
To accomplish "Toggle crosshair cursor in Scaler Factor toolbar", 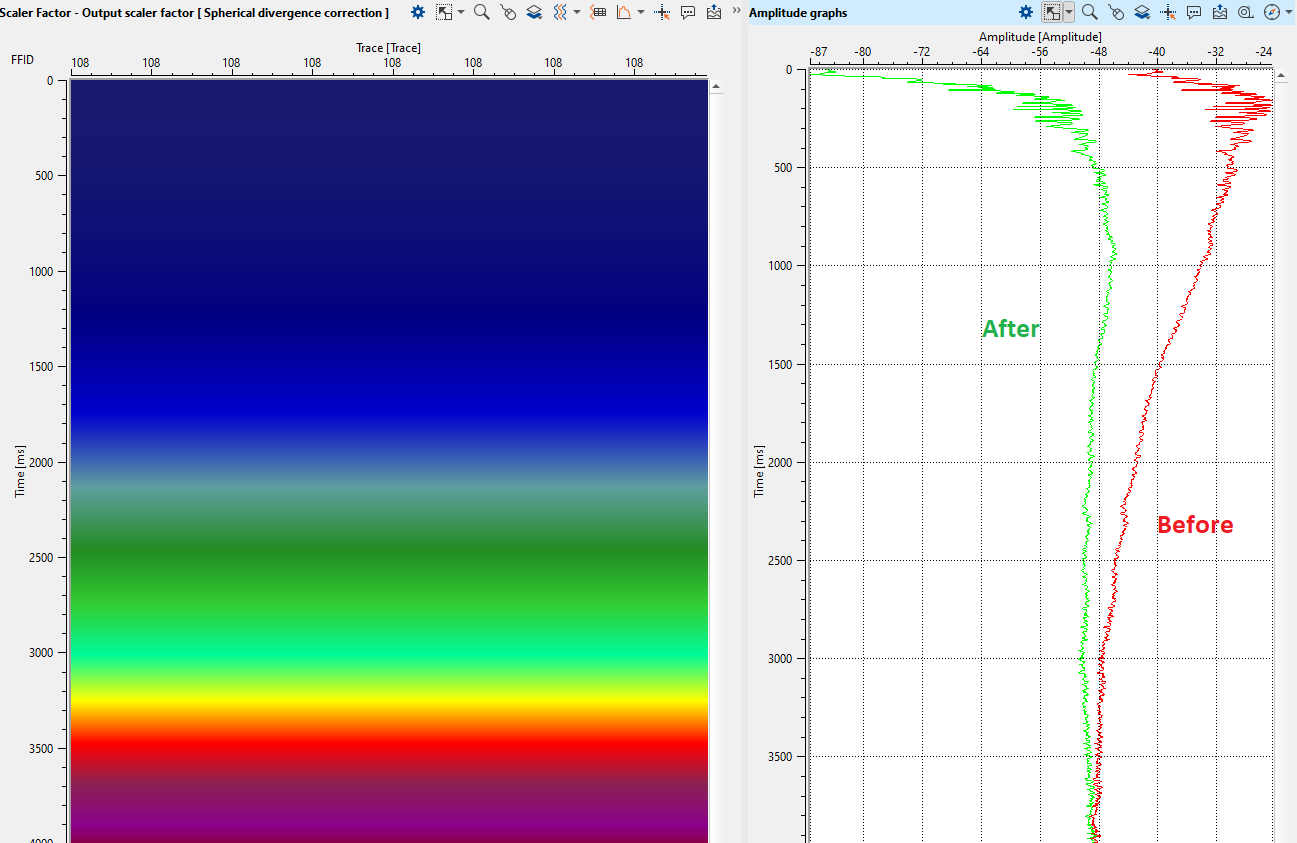I will pos(662,12).
